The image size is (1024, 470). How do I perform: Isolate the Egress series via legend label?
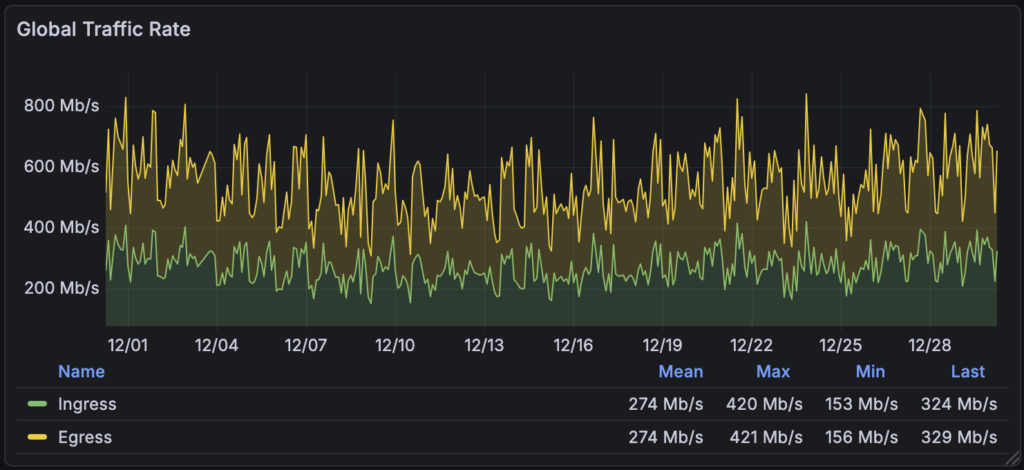85,438
